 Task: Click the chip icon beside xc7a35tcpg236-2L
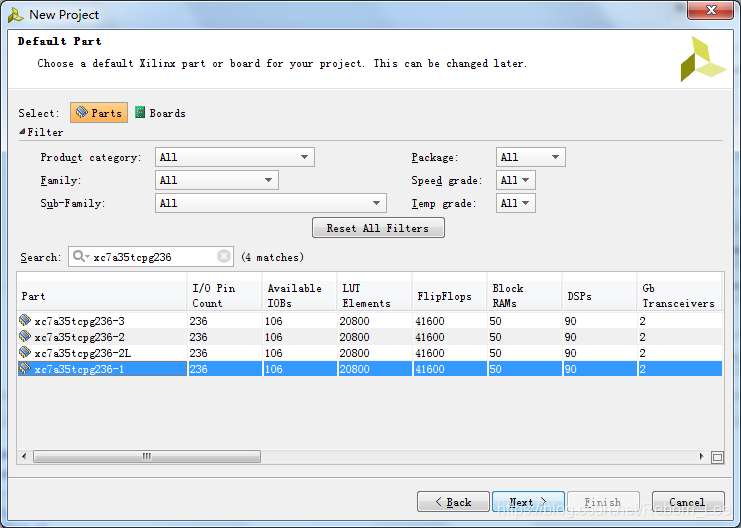25,353
